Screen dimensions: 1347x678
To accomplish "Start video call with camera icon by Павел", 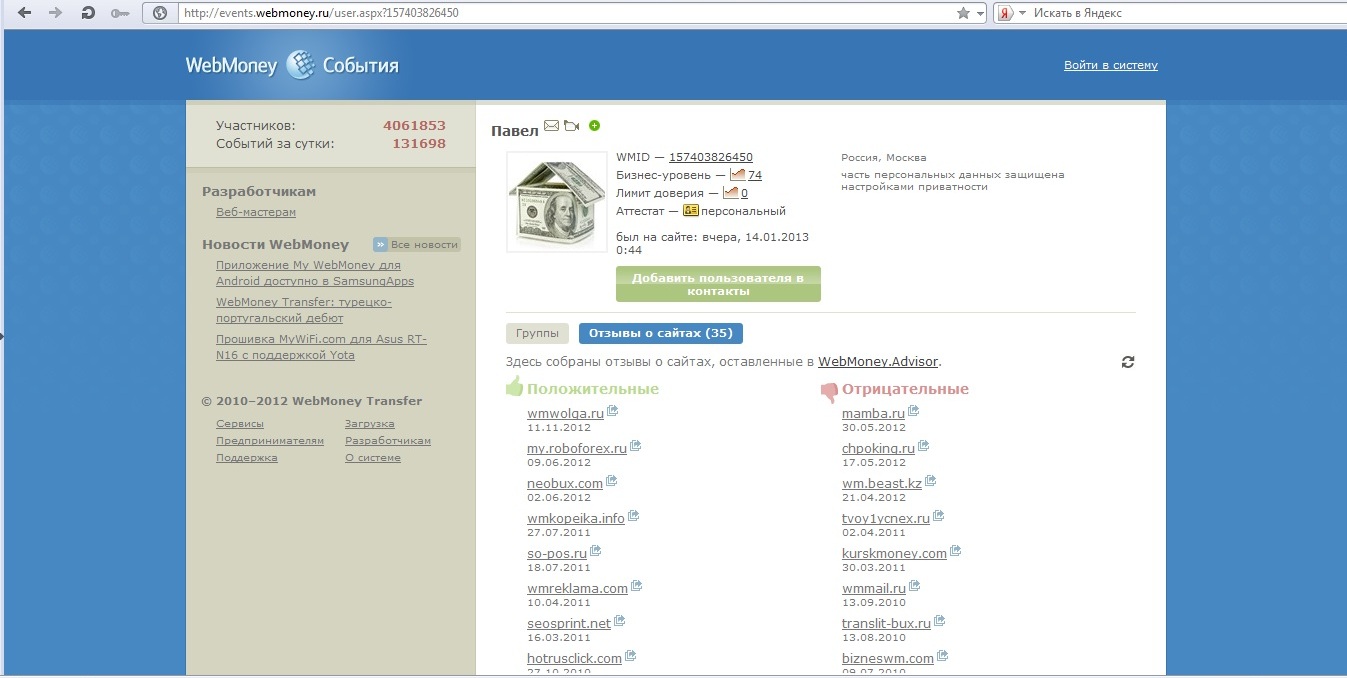I will tap(571, 126).
